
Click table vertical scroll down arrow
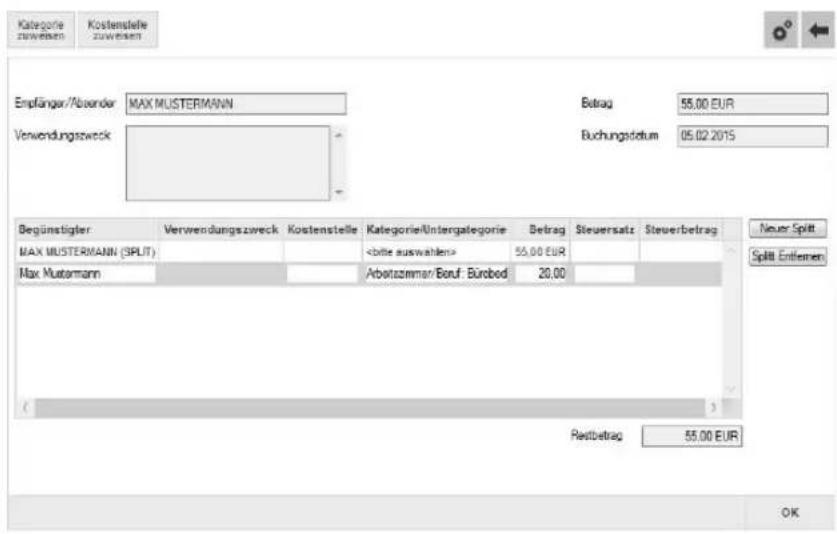coord(731,389)
